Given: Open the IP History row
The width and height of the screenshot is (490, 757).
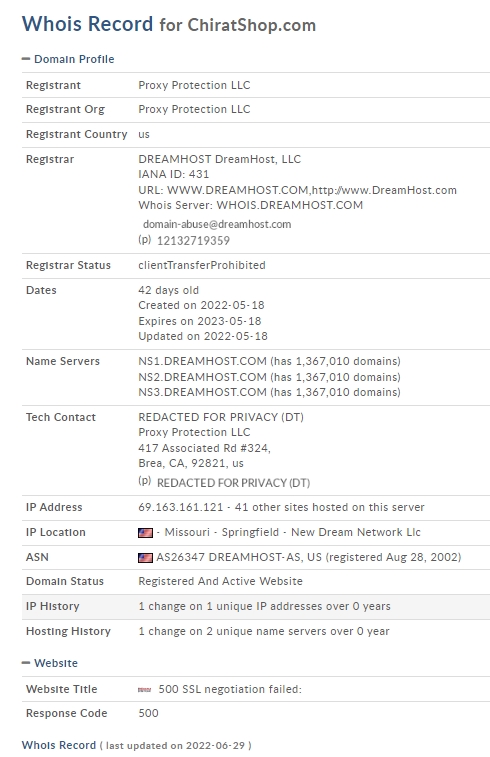Looking at the screenshot, I should tap(256, 606).
